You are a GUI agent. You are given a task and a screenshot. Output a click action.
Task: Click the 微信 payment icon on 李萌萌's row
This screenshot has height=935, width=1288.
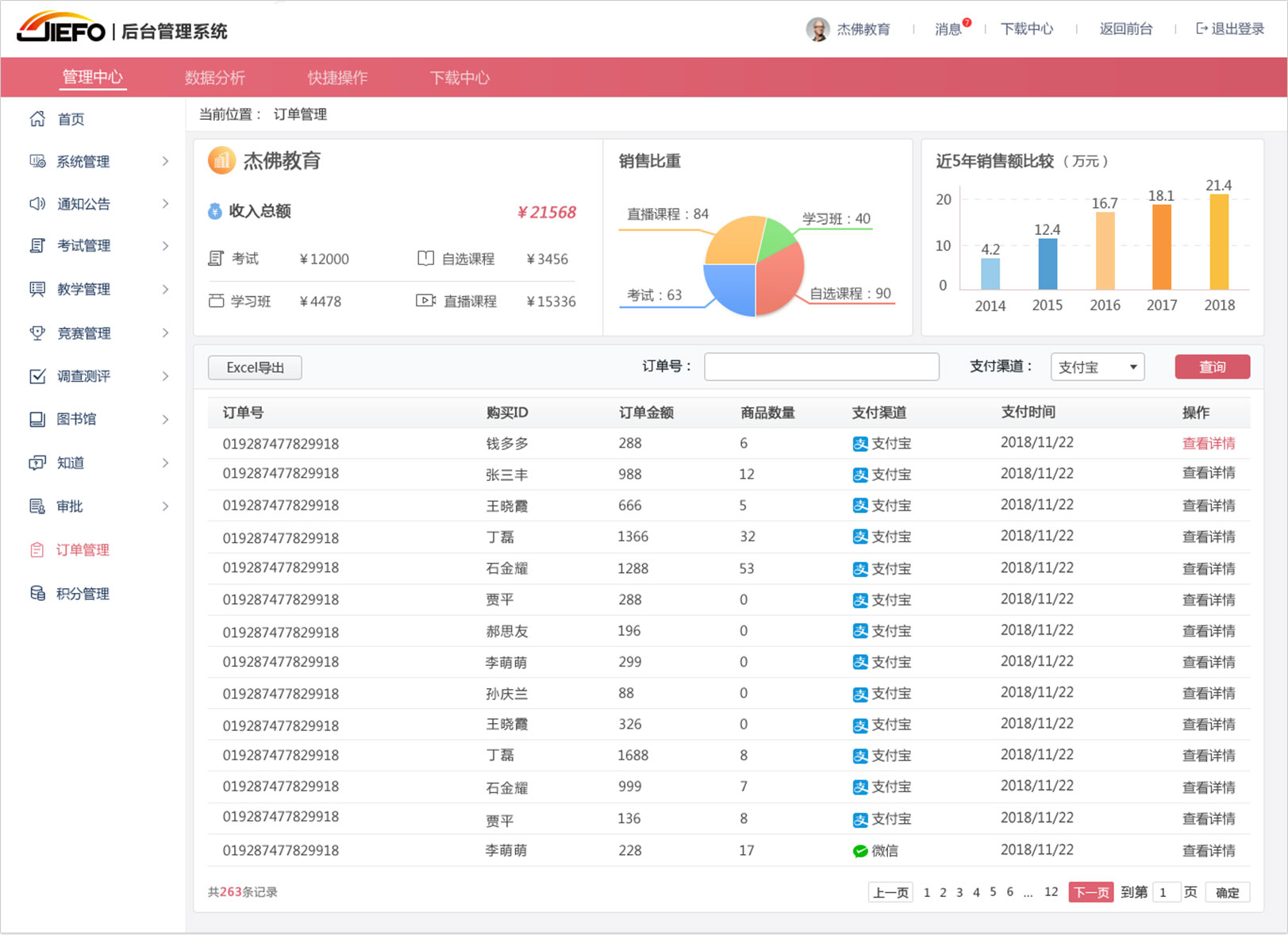coord(860,849)
